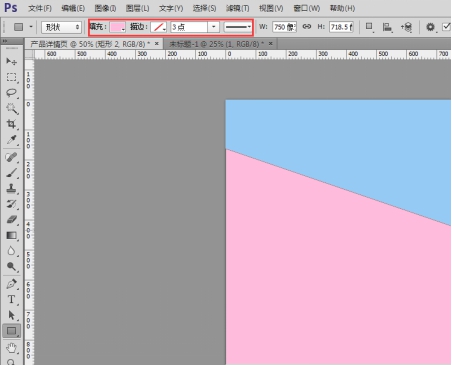Viewport: 452px width, 365px height.
Task: Select the Gradient tool
Action: click(12, 235)
